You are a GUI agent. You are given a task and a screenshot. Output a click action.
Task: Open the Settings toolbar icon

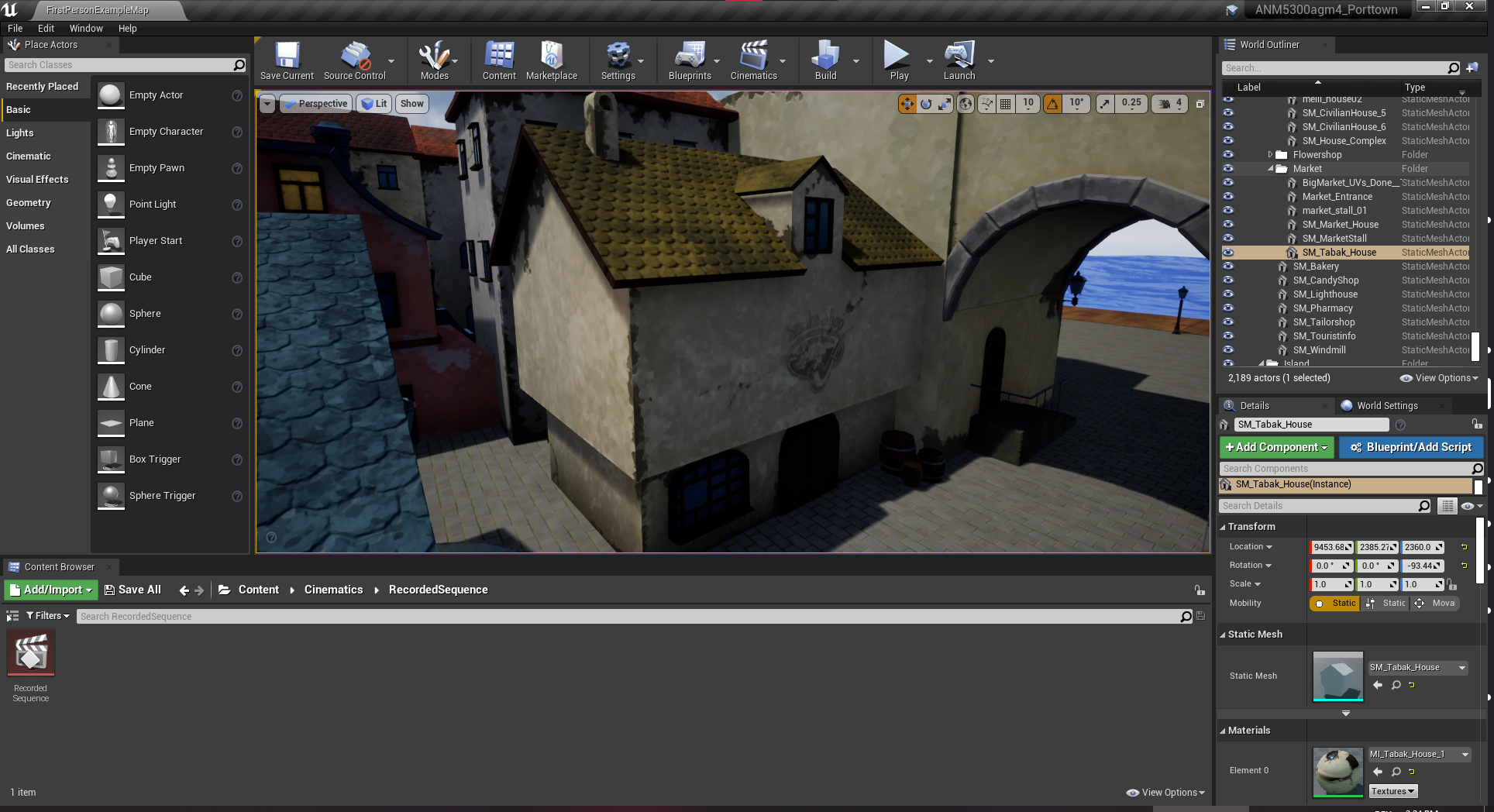618,60
